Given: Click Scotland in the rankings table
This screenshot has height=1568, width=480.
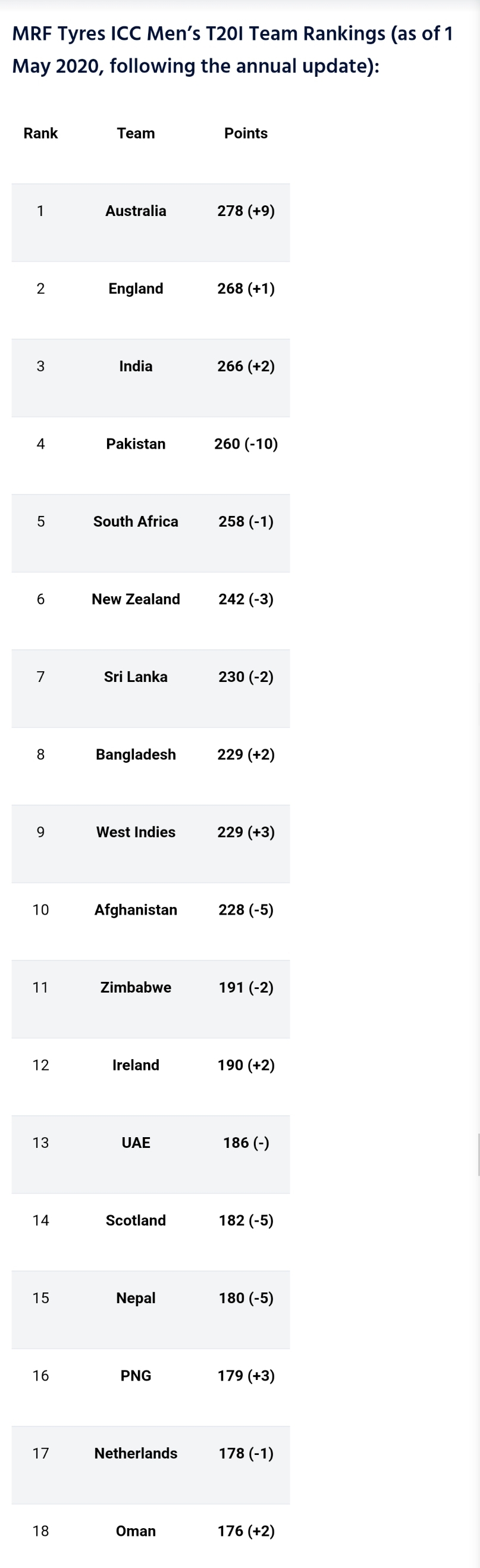Looking at the screenshot, I should pos(136,1220).
